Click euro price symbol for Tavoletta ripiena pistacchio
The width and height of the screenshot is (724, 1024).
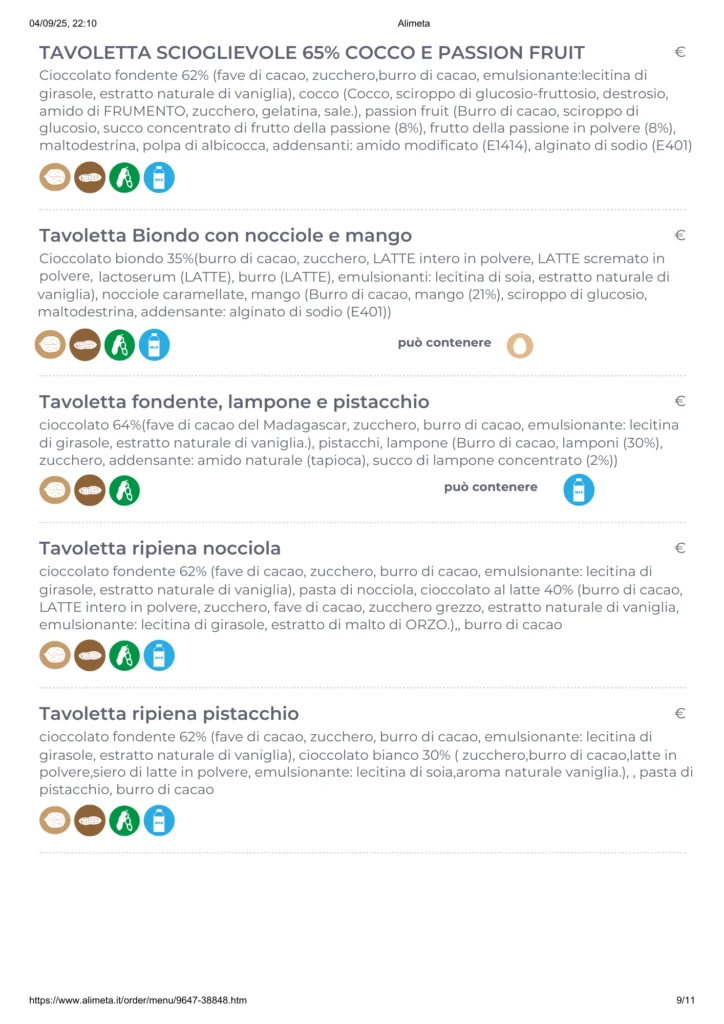pos(680,714)
